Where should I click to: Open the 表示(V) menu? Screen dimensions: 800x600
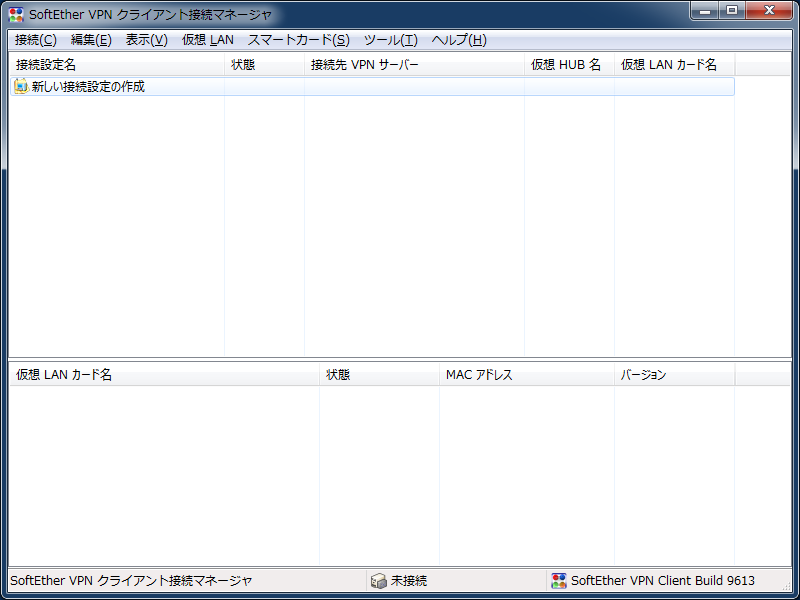point(146,40)
